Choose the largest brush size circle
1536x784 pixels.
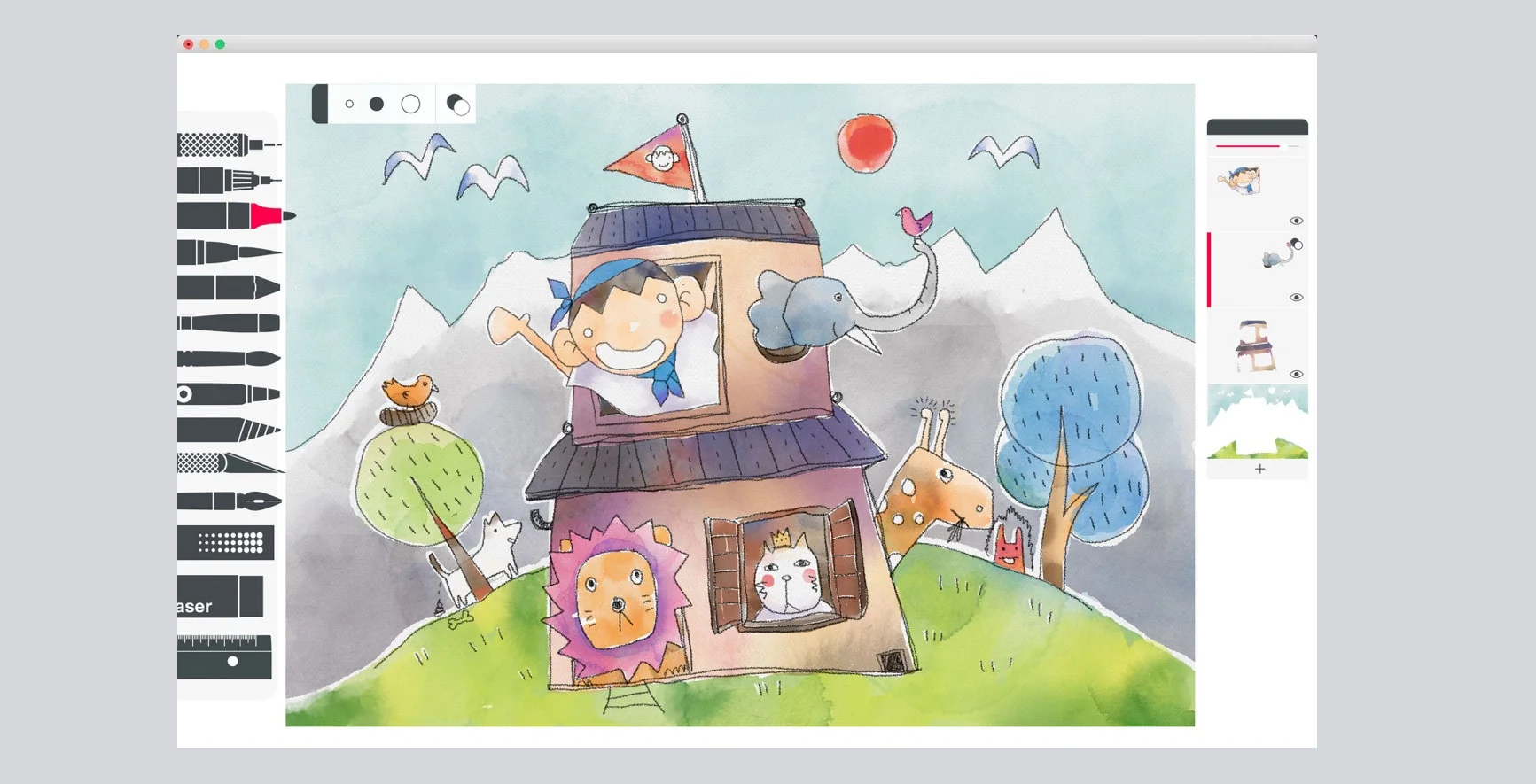(x=410, y=105)
